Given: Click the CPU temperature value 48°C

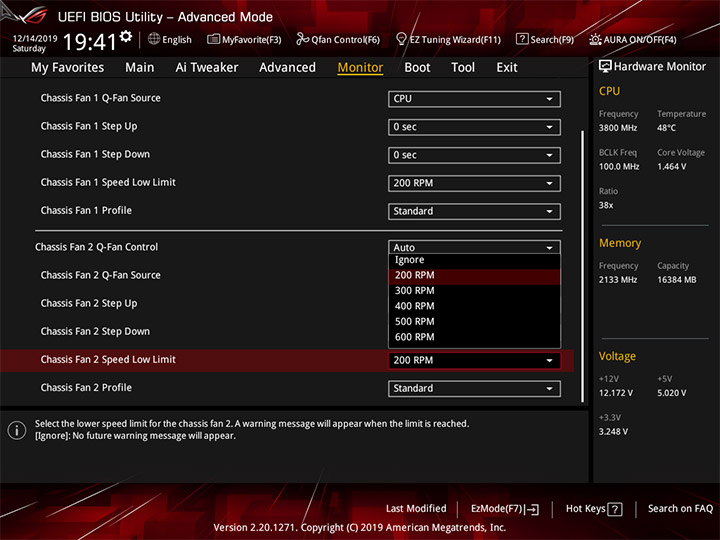Looking at the screenshot, I should (x=666, y=128).
